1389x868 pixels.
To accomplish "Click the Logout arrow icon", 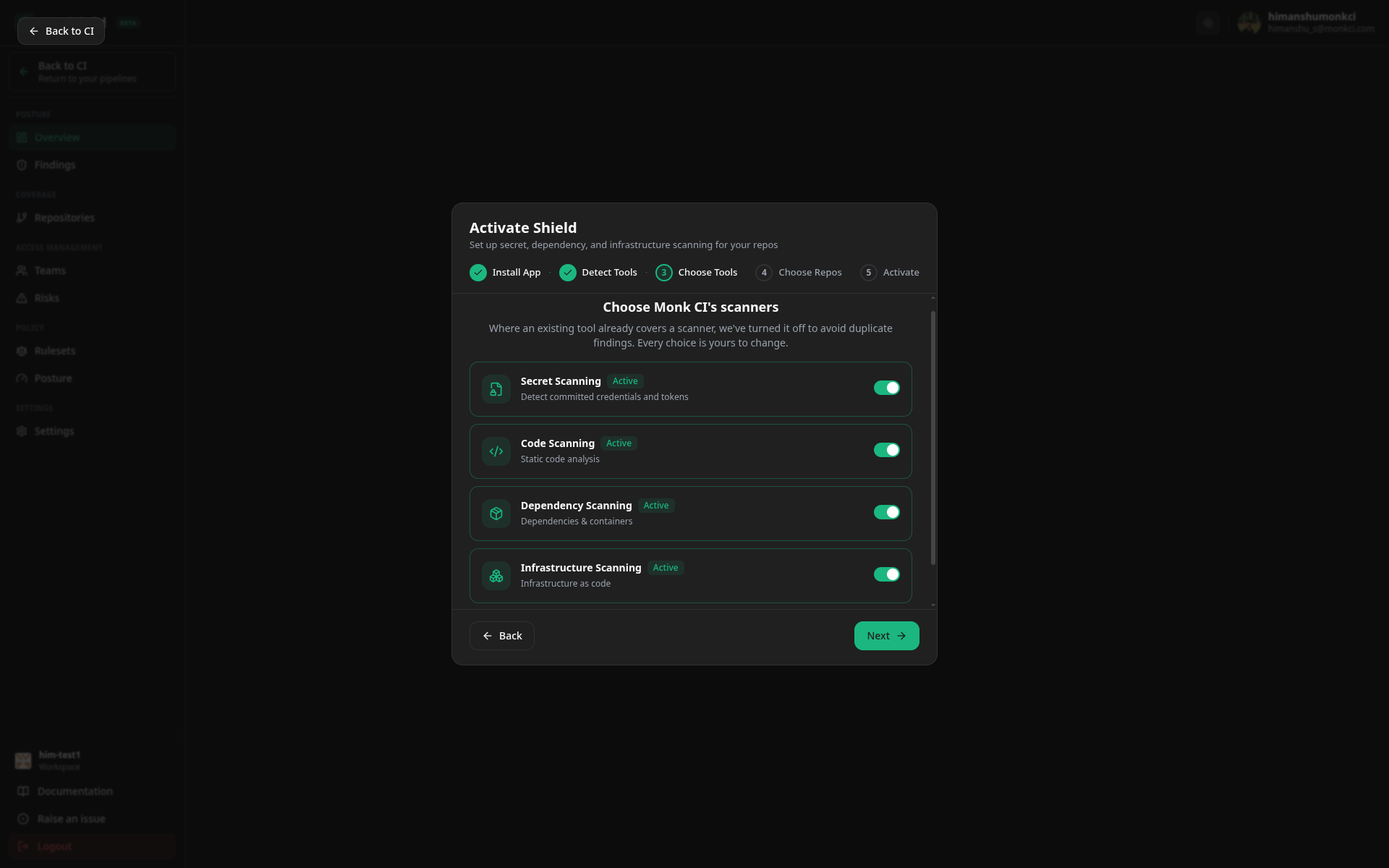I will [x=23, y=846].
